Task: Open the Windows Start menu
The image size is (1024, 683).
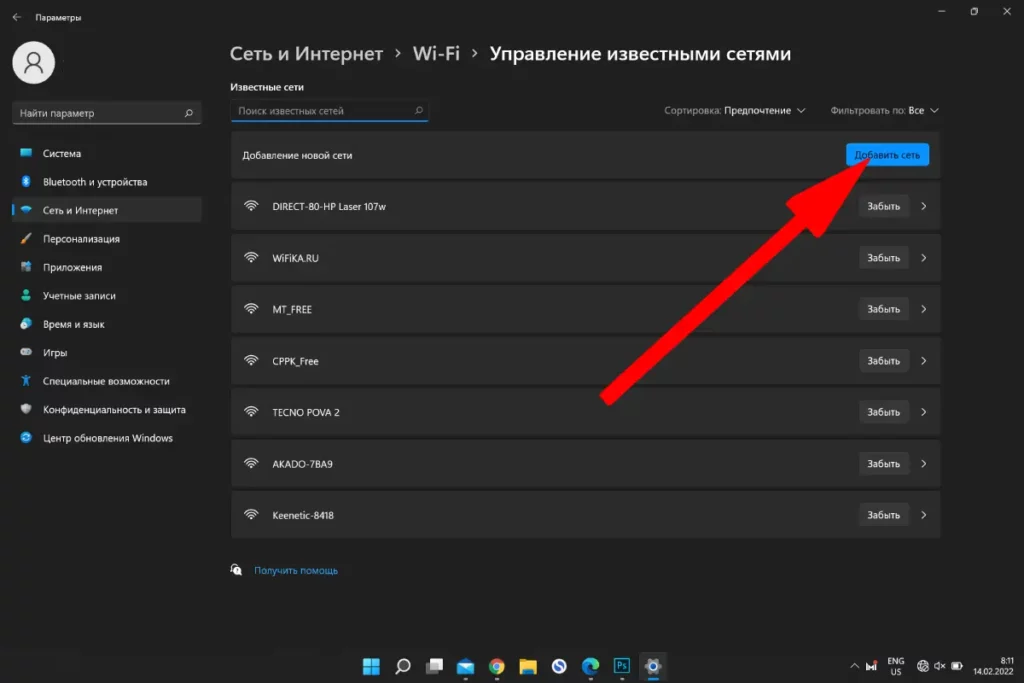Action: point(372,666)
